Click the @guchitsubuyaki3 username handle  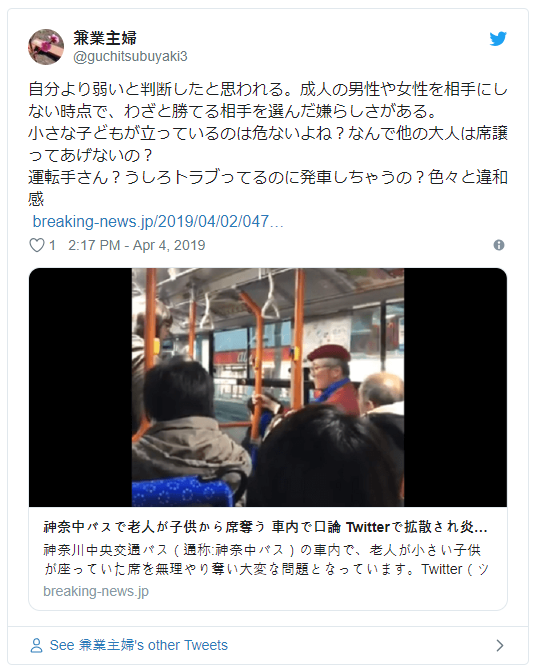click(x=130, y=56)
